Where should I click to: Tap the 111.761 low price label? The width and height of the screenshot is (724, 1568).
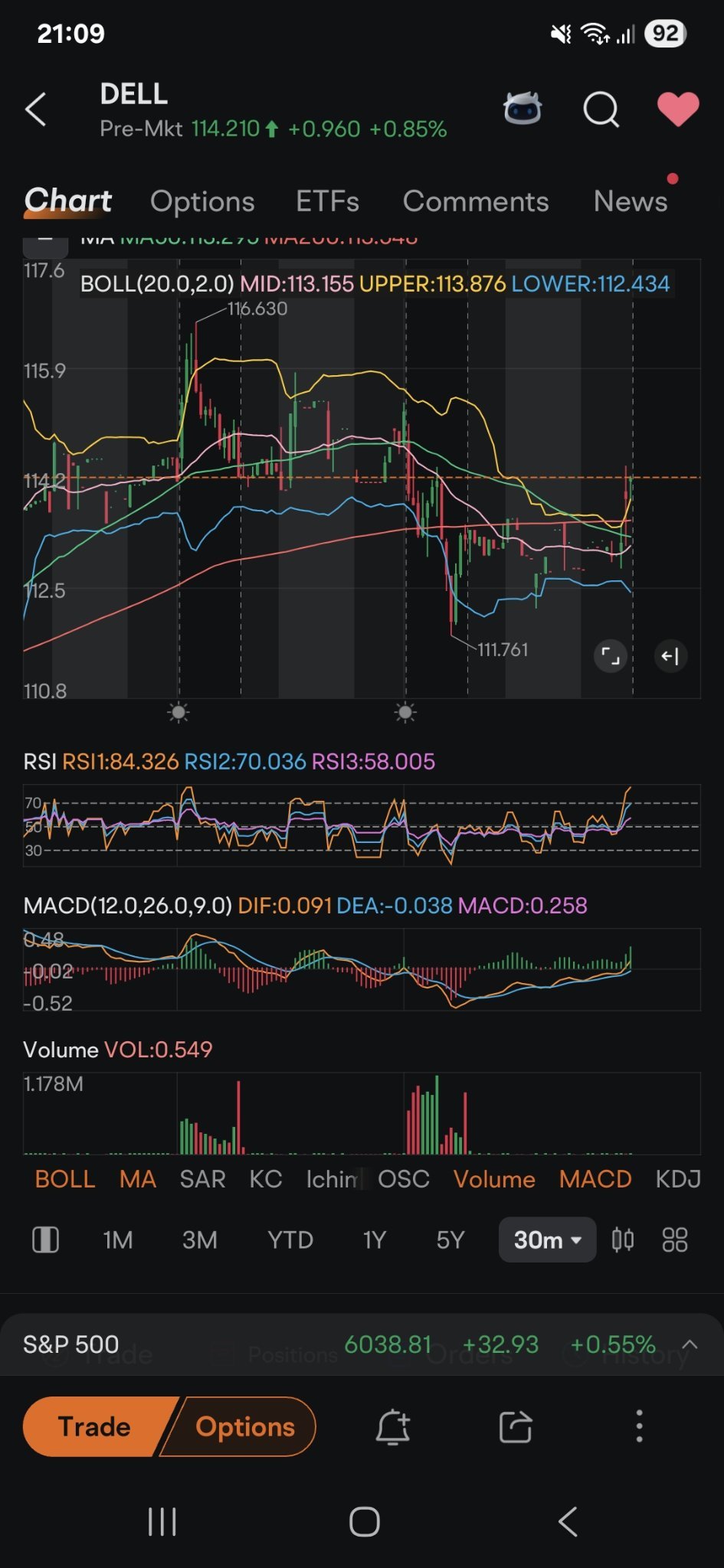(503, 649)
